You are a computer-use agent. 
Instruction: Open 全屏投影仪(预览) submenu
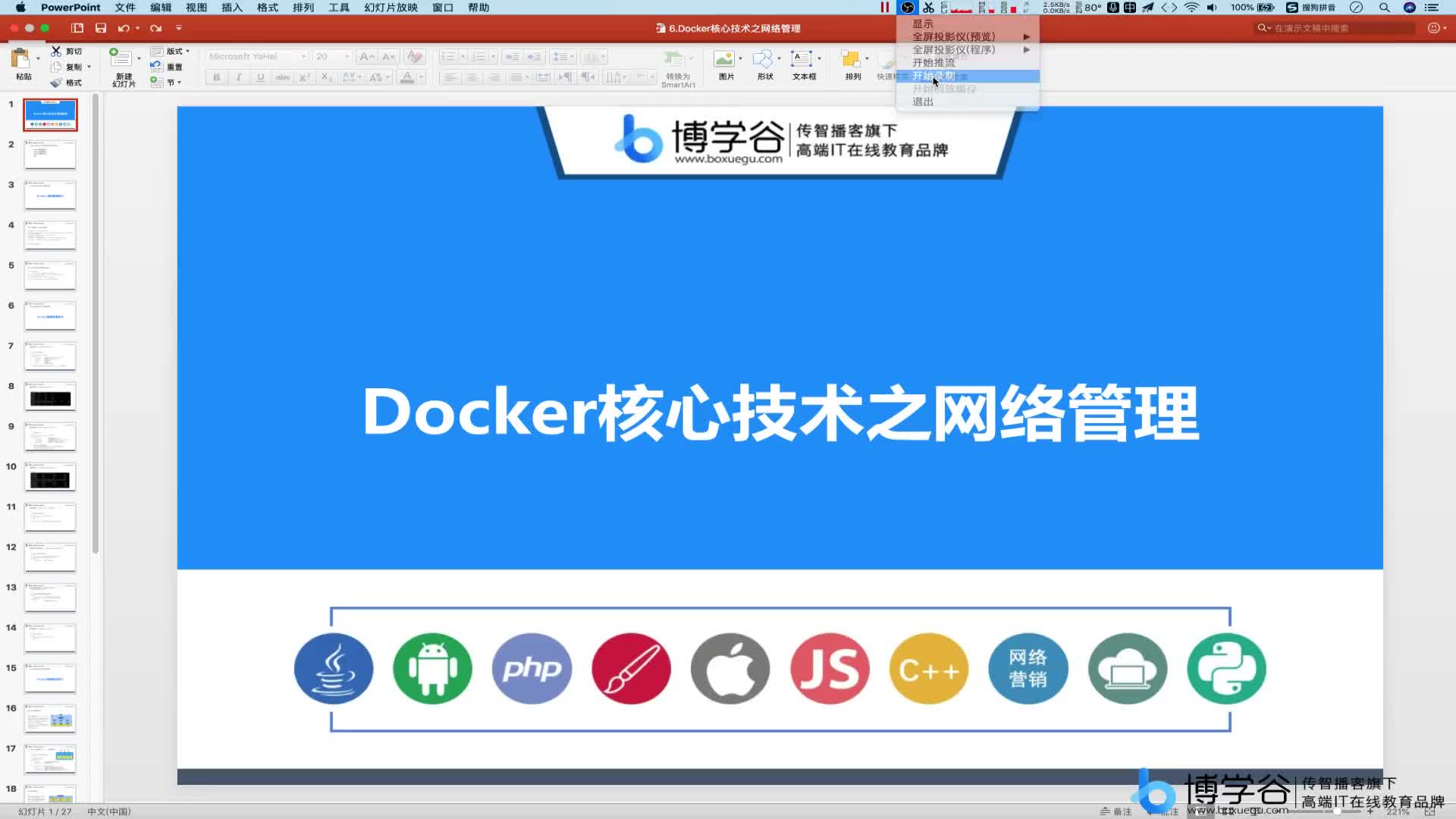(968, 37)
